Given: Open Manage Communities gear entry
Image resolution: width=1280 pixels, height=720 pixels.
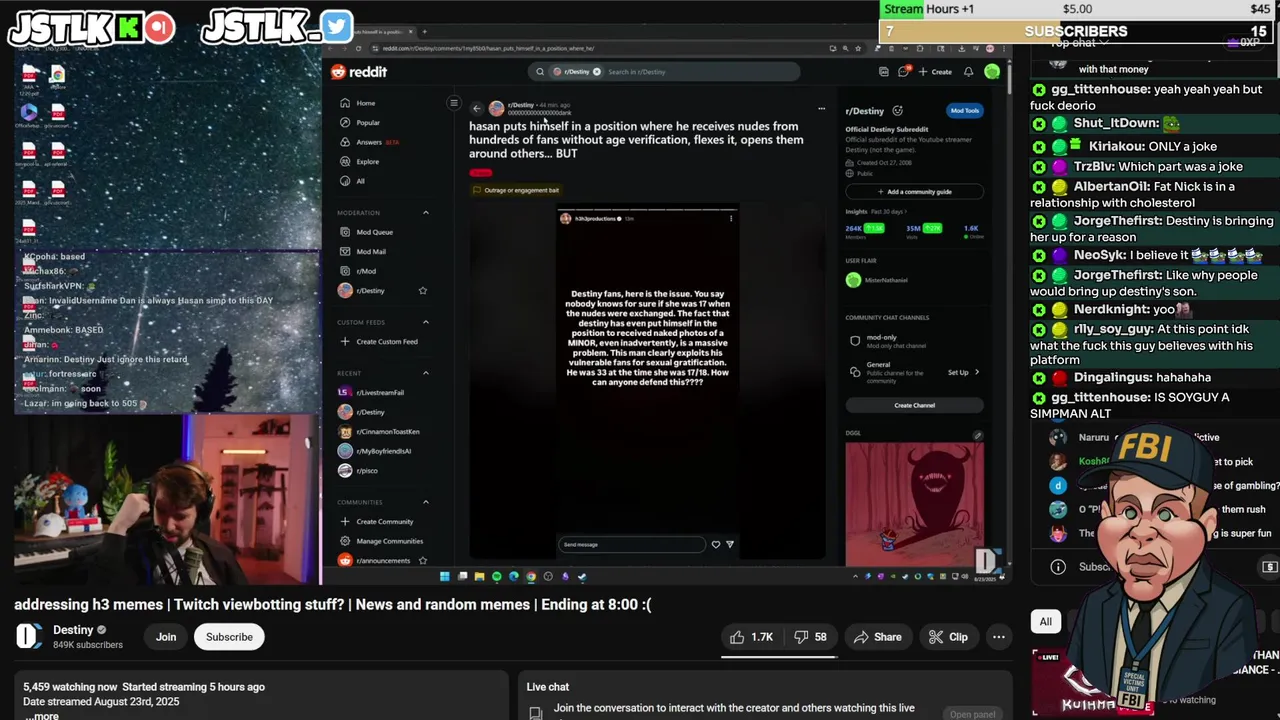Looking at the screenshot, I should (x=381, y=541).
